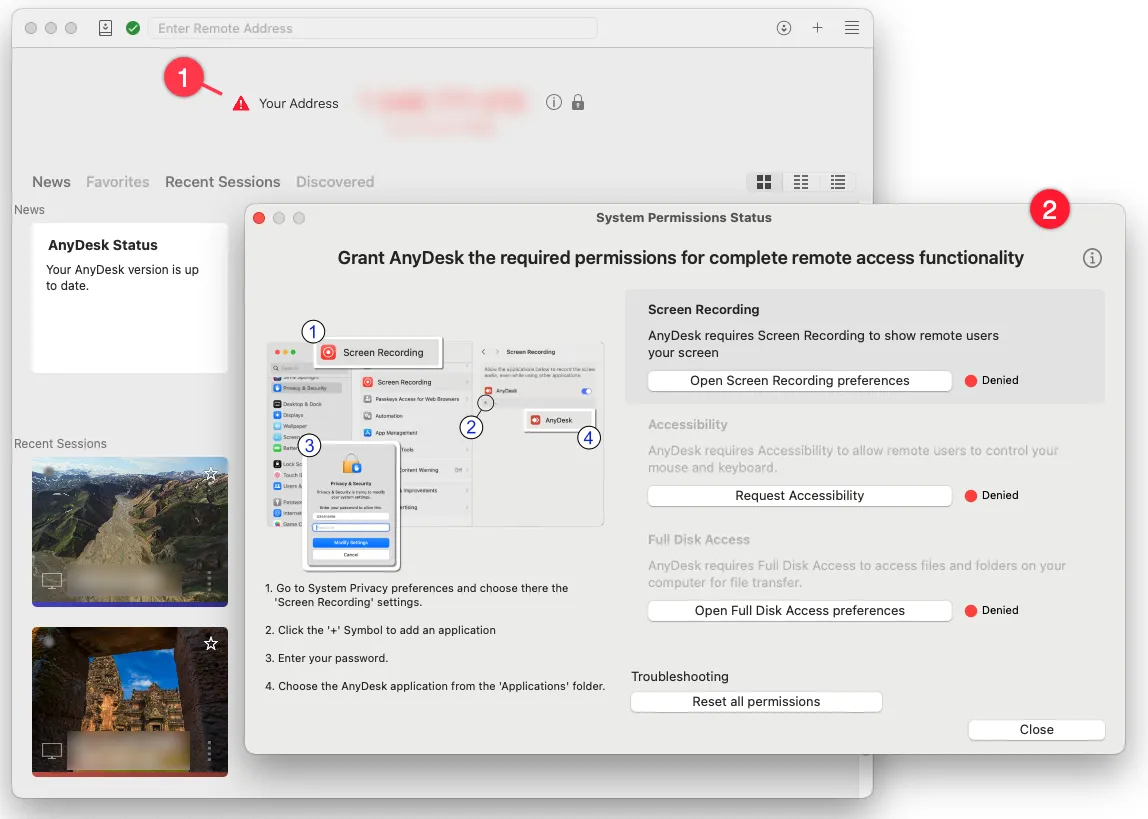
Task: Click the red warning triangle beside Your Address
Action: 241,103
